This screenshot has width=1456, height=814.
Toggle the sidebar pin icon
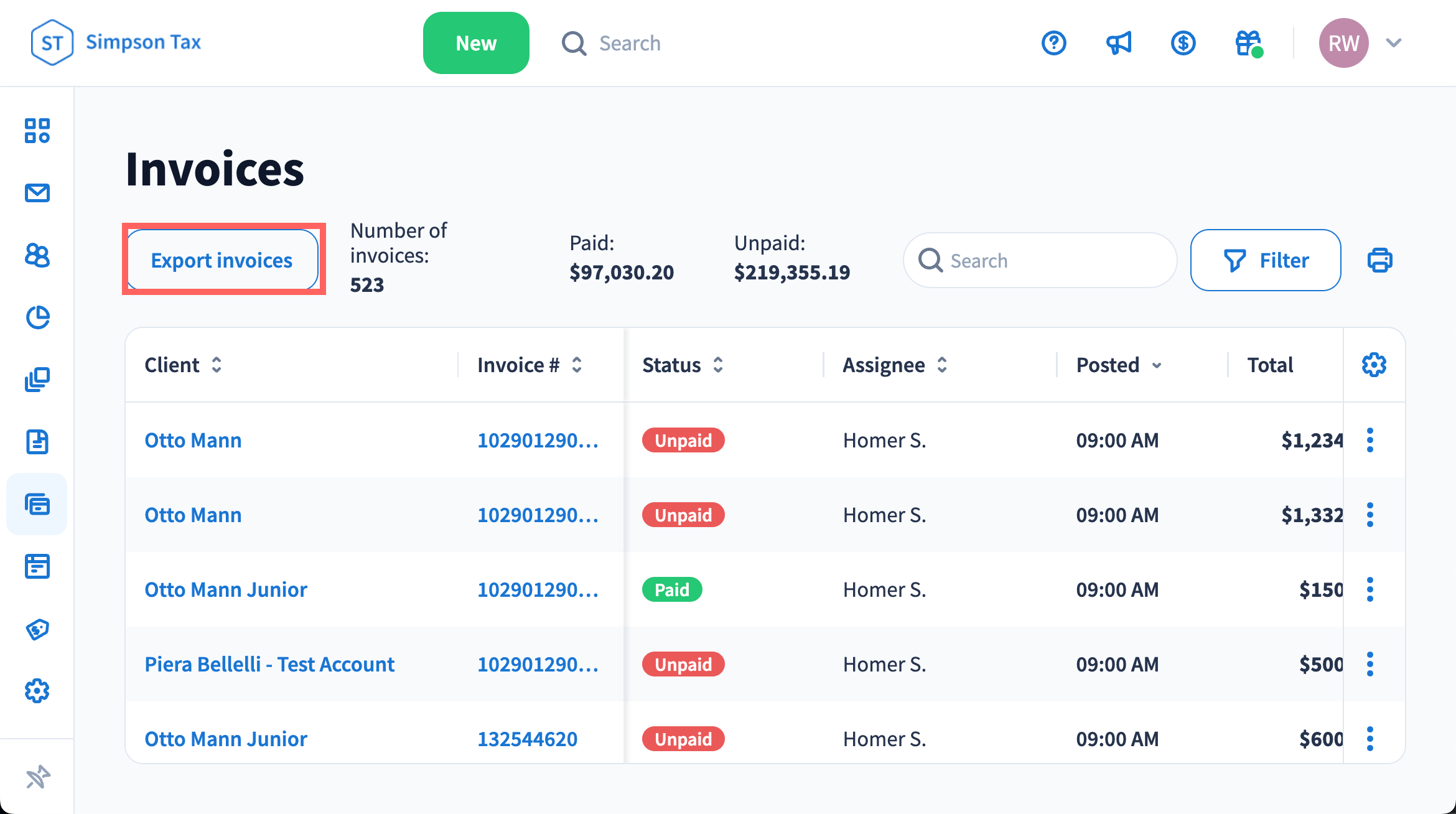(x=37, y=777)
